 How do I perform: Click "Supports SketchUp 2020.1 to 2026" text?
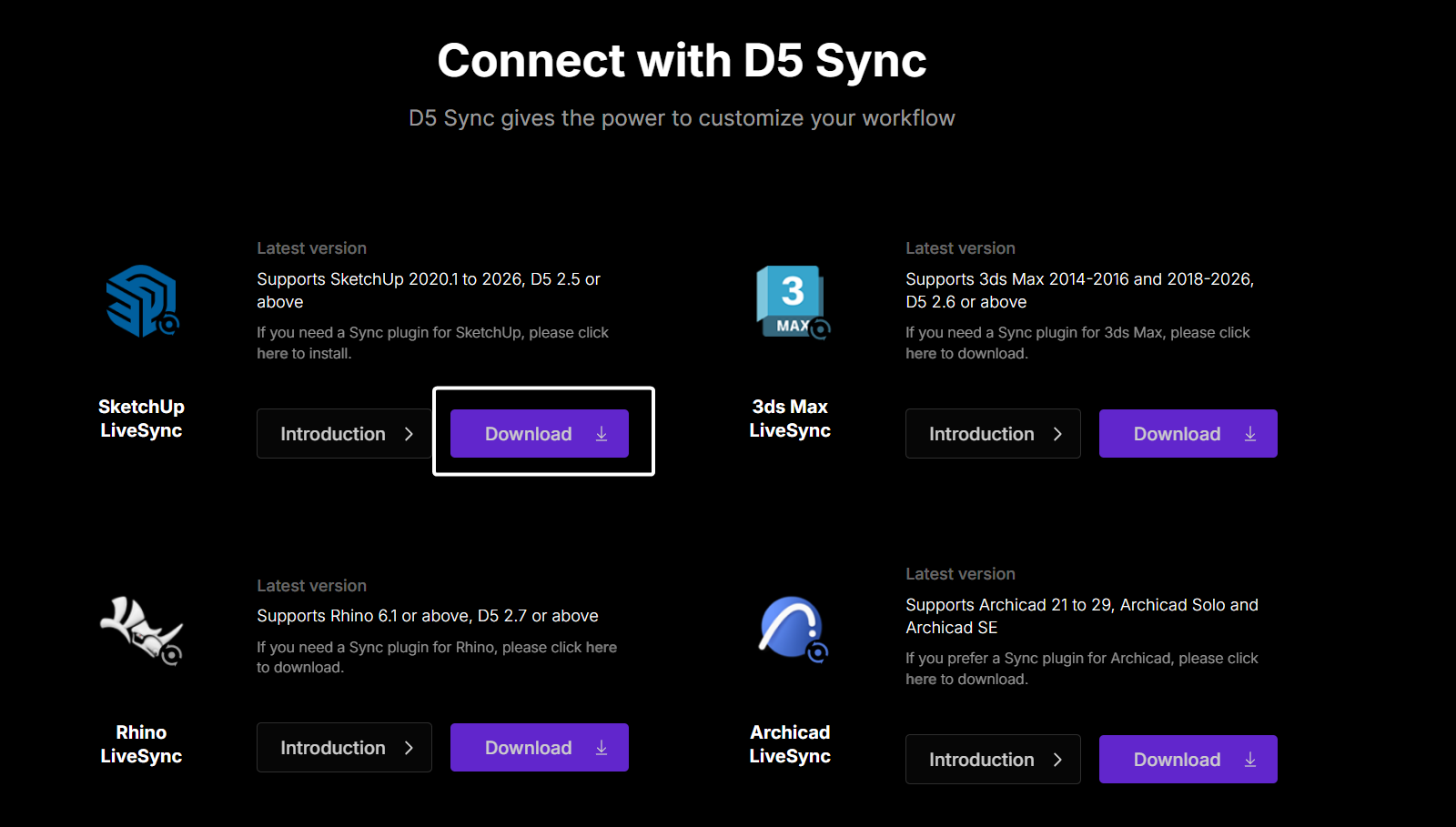pos(429,290)
